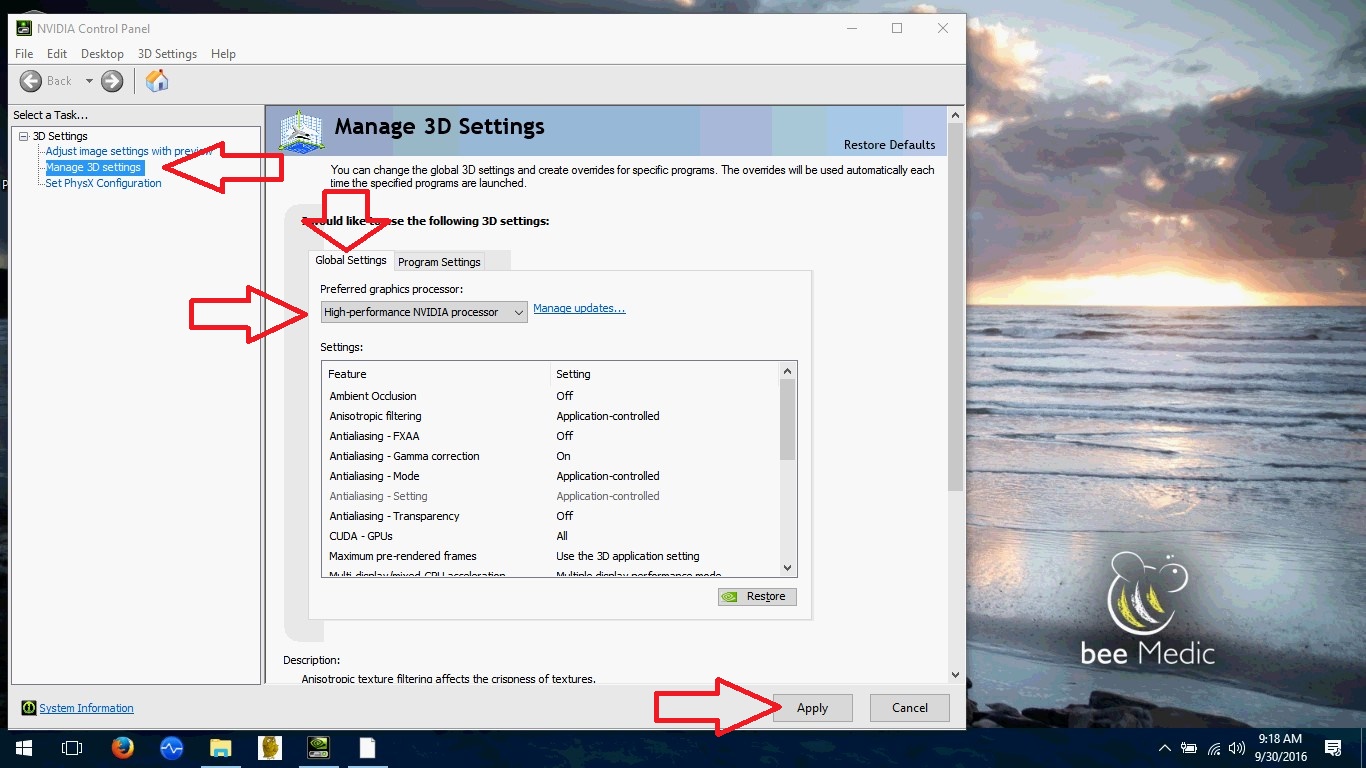Select the Ambient Occlusion feature row
Screen dimensions: 1366x768
(x=551, y=396)
